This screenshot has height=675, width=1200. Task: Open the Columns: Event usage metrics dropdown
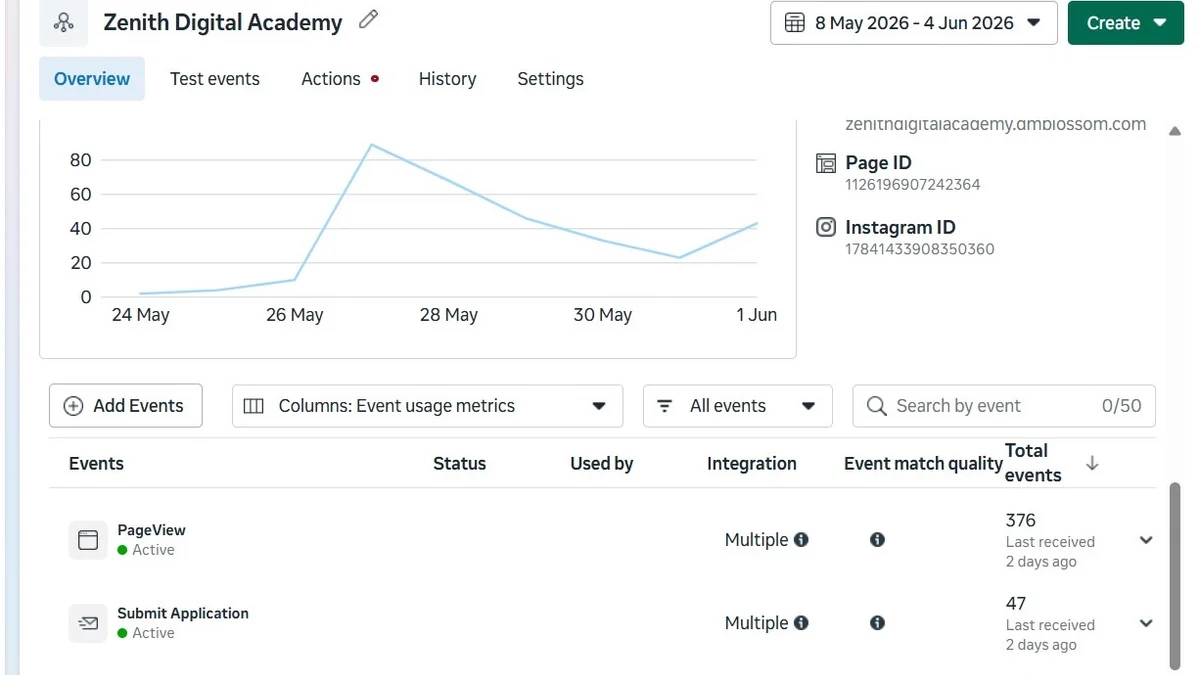(427, 406)
